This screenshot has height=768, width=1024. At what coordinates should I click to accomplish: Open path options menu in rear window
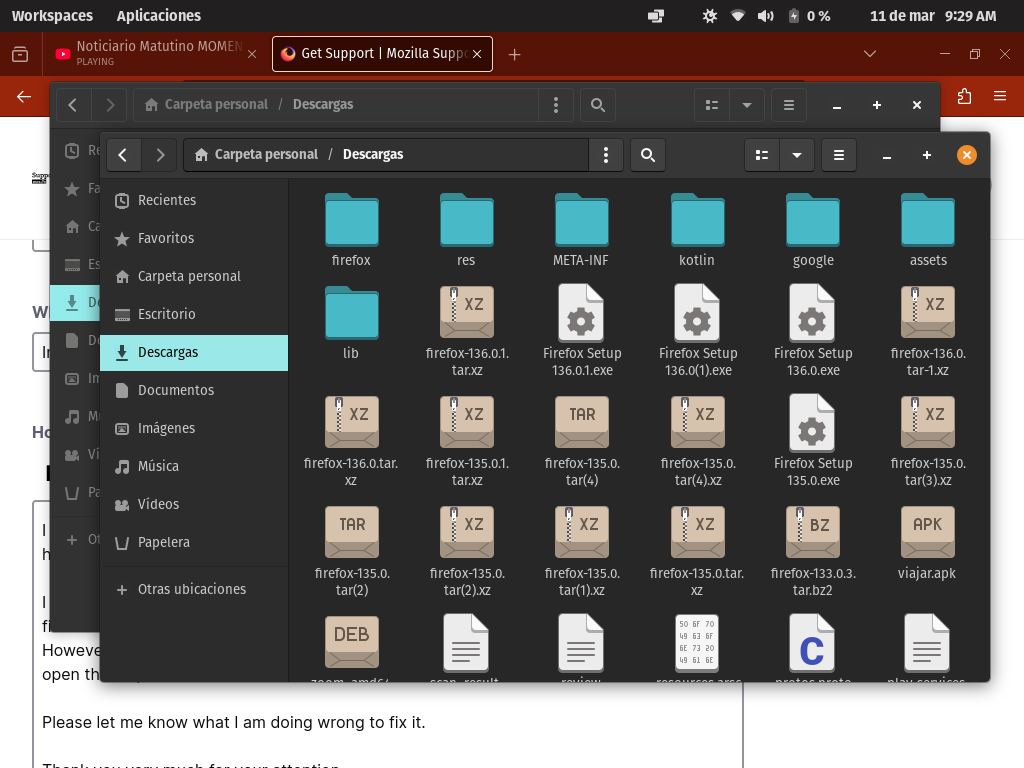[x=556, y=104]
